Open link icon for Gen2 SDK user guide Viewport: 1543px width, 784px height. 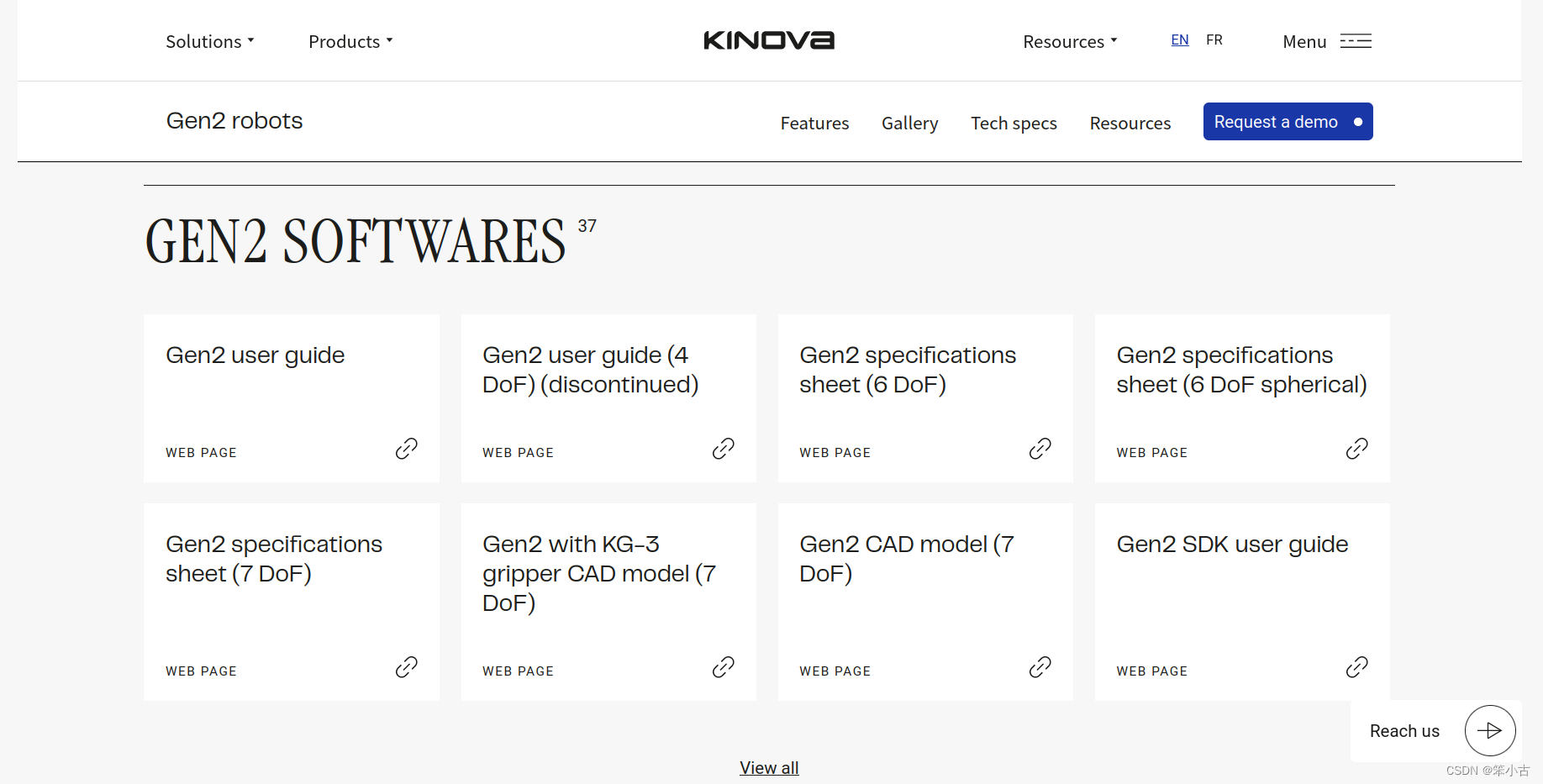[1357, 667]
